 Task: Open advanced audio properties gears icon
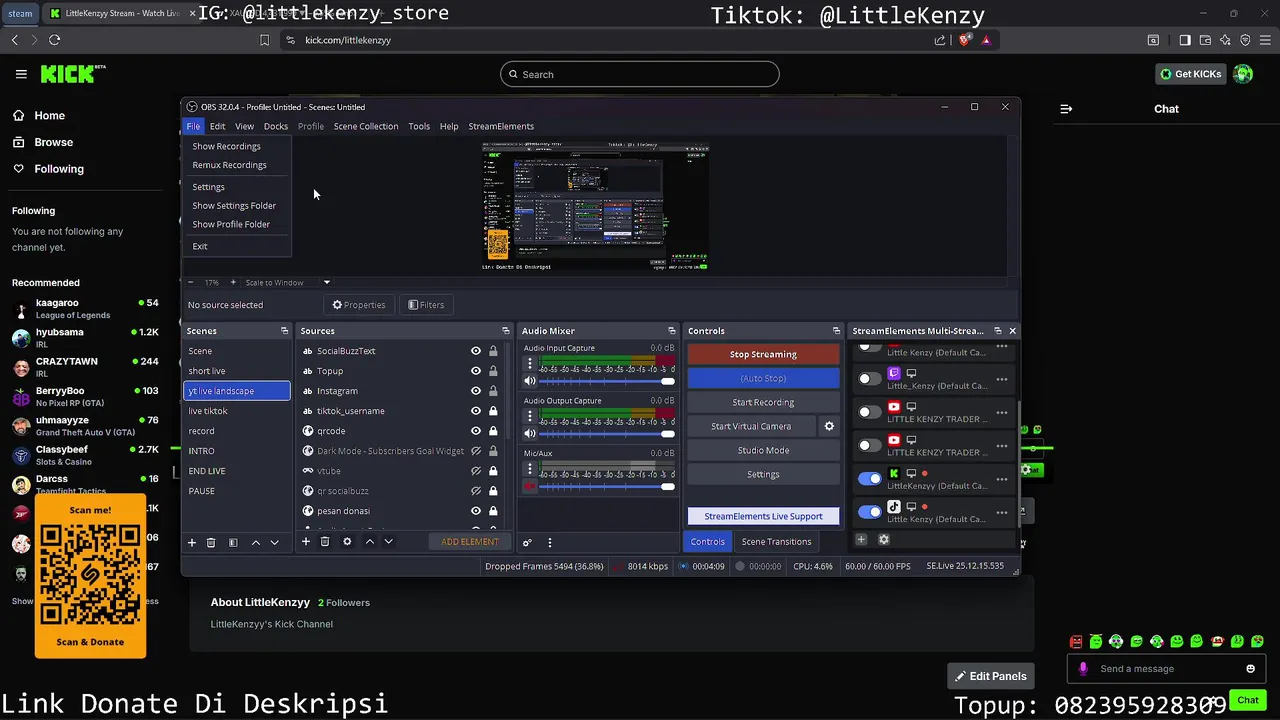527,543
